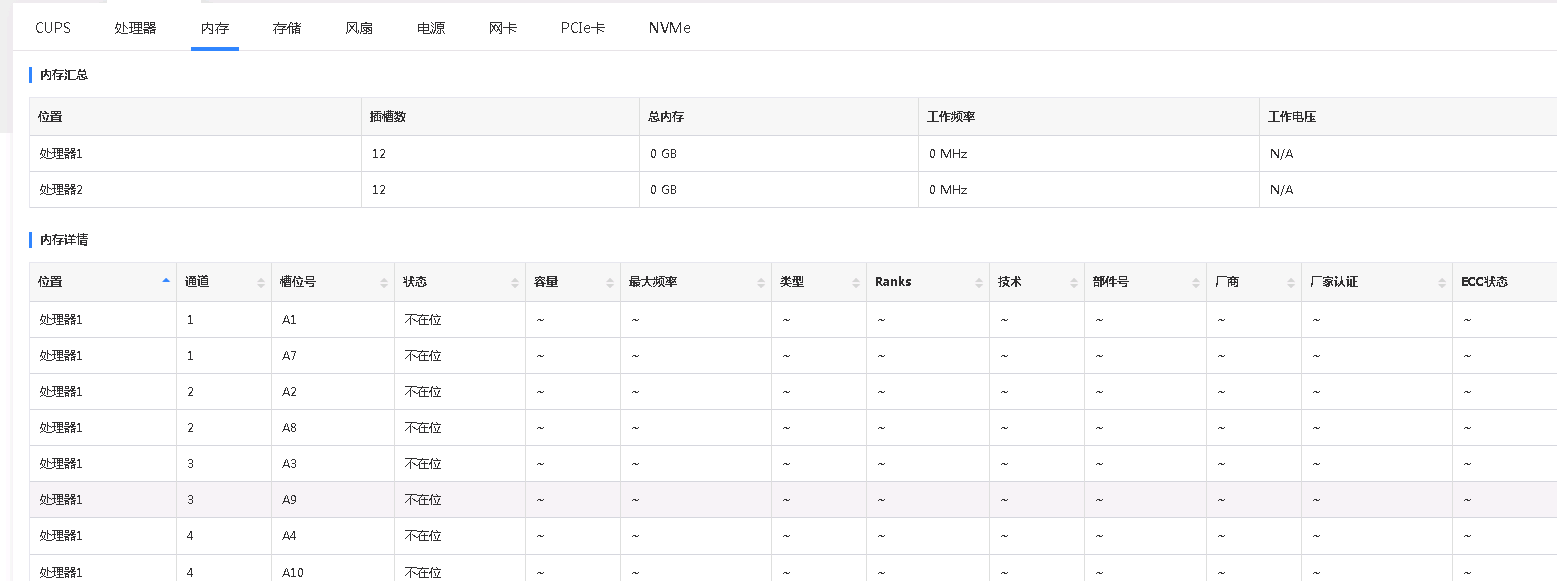Click the 厂商 column sort arrows
Image resolution: width=1557 pixels, height=581 pixels.
click(1291, 283)
